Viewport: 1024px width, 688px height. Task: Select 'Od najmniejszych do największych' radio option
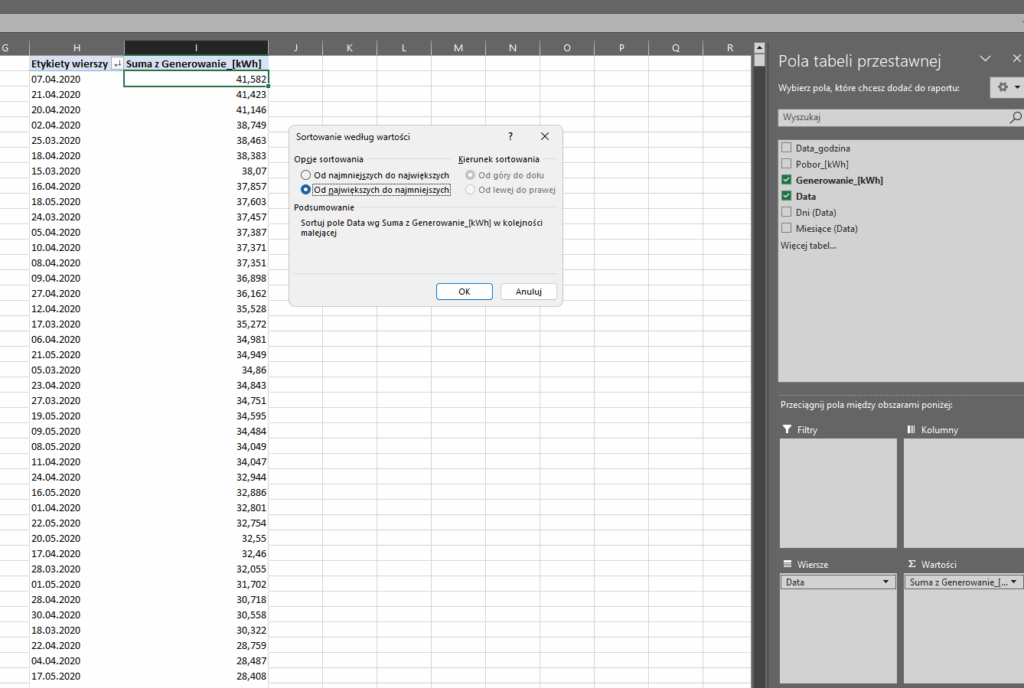coord(306,175)
